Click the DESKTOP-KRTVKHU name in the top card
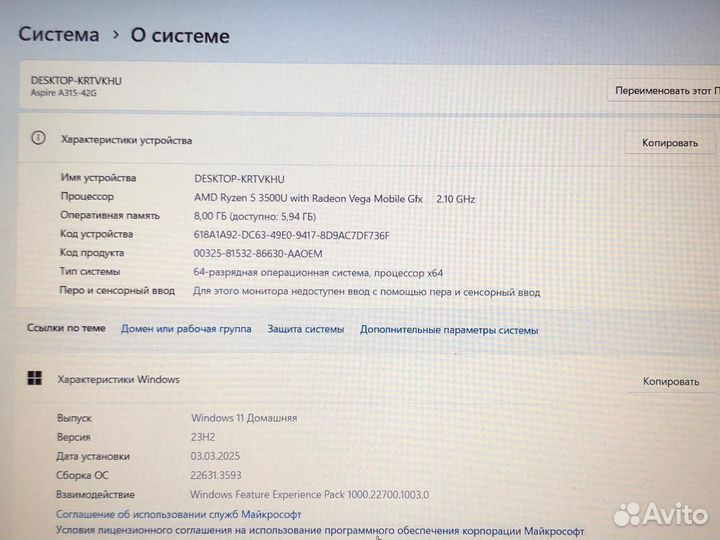 click(76, 81)
